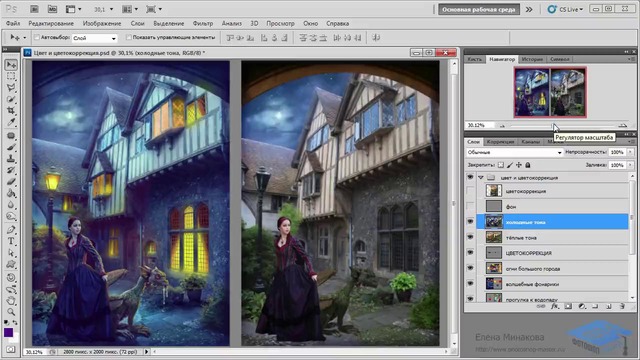
Task: Collapse the 'цвет и цветокоррекция' group
Action: tap(481, 178)
